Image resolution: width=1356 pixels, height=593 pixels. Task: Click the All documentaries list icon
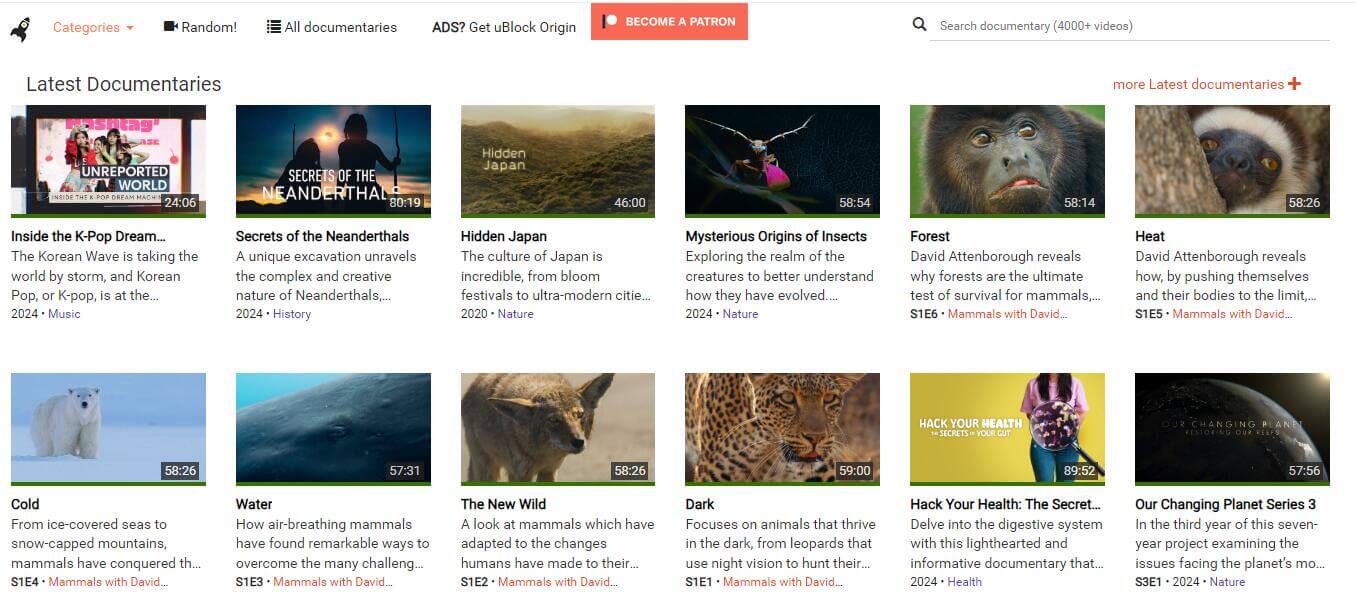click(274, 27)
